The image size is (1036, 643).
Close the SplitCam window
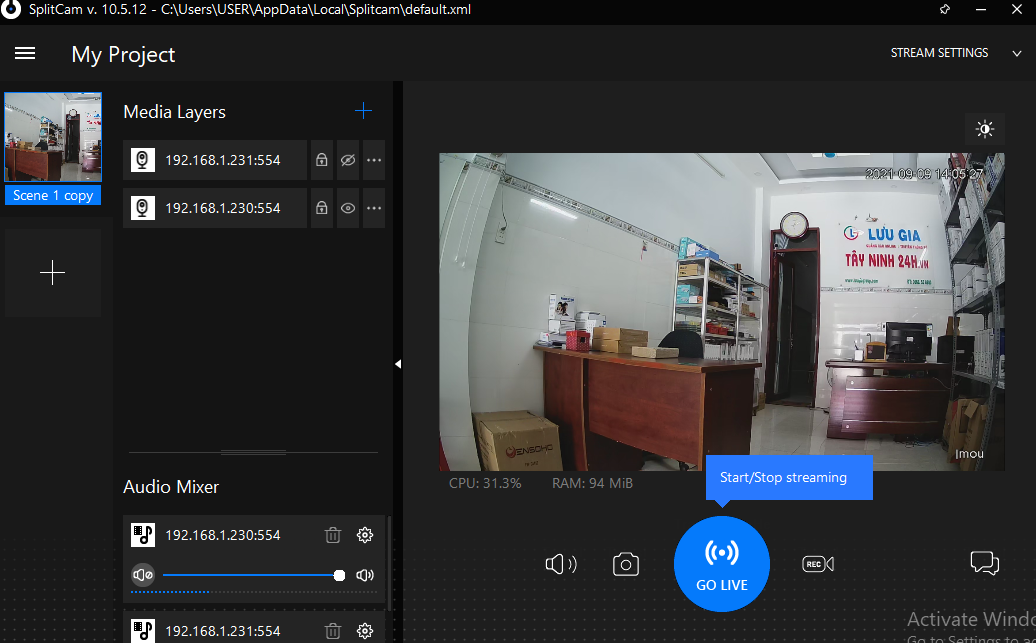click(1017, 9)
